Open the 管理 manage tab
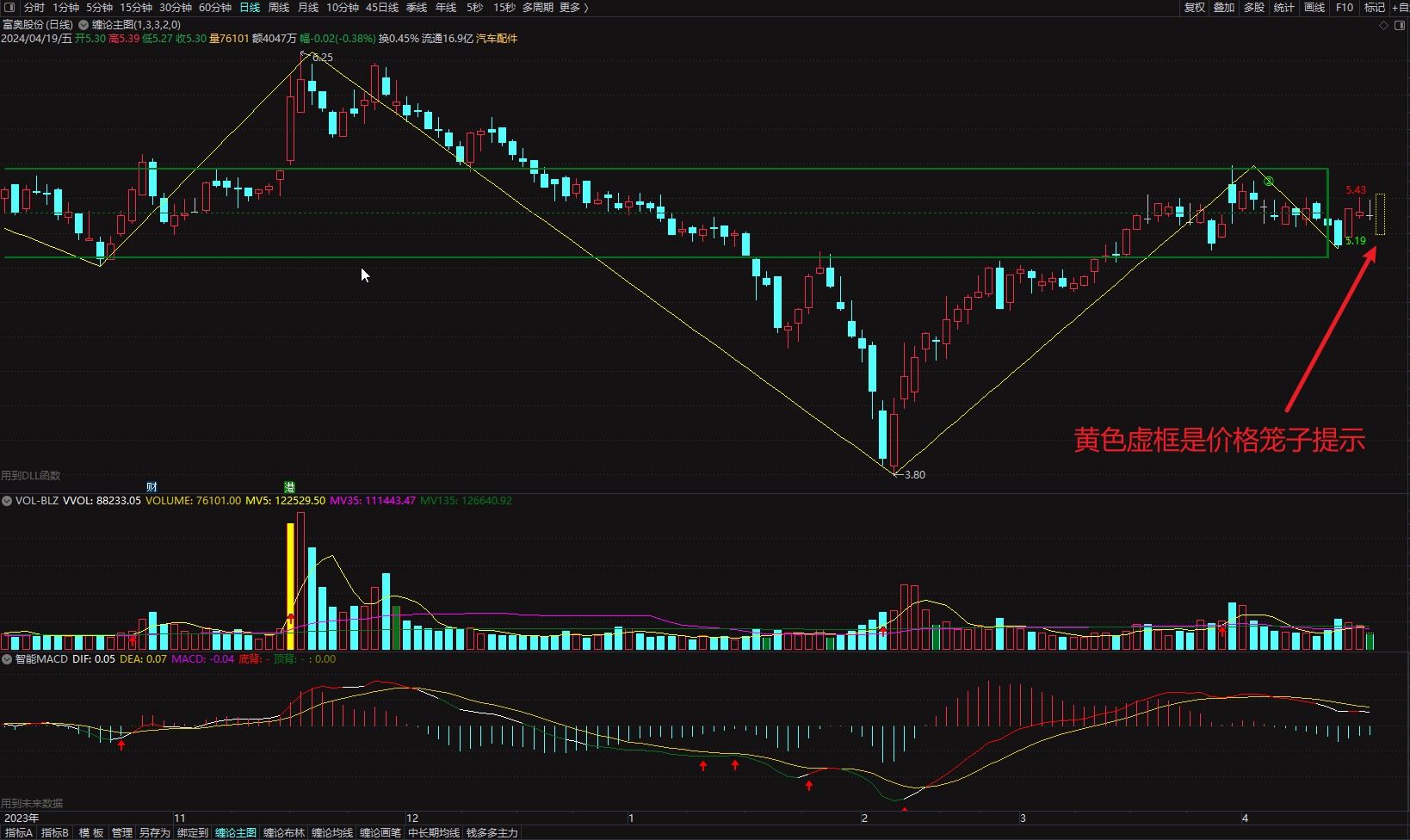This screenshot has height=840, width=1410. pyautogui.click(x=122, y=832)
